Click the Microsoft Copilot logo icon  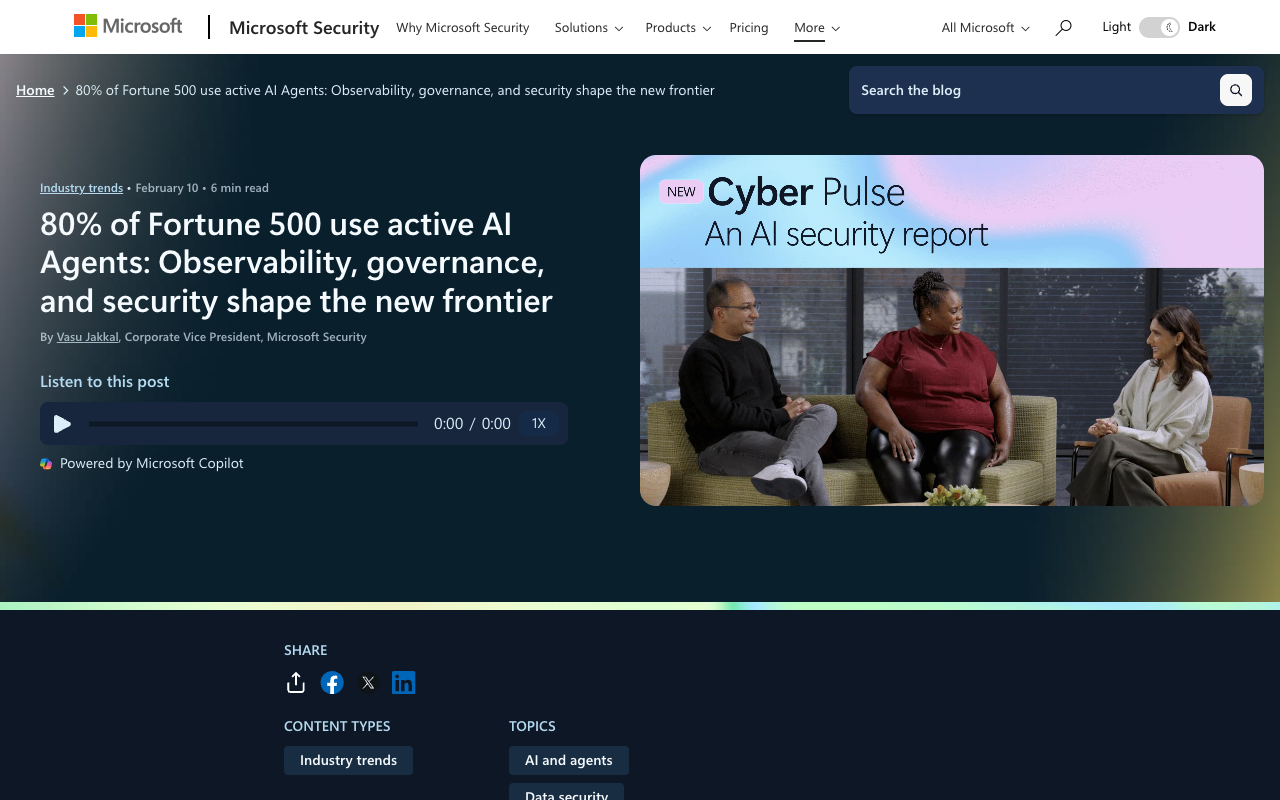click(46, 464)
